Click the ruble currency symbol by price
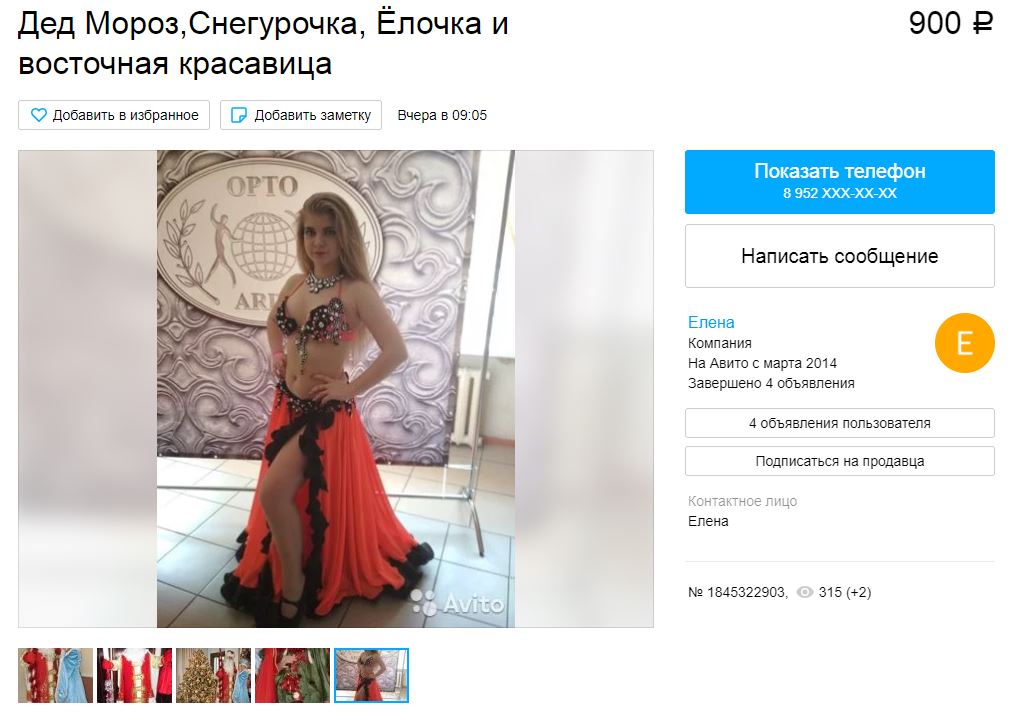The width and height of the screenshot is (1024, 726). (x=983, y=24)
